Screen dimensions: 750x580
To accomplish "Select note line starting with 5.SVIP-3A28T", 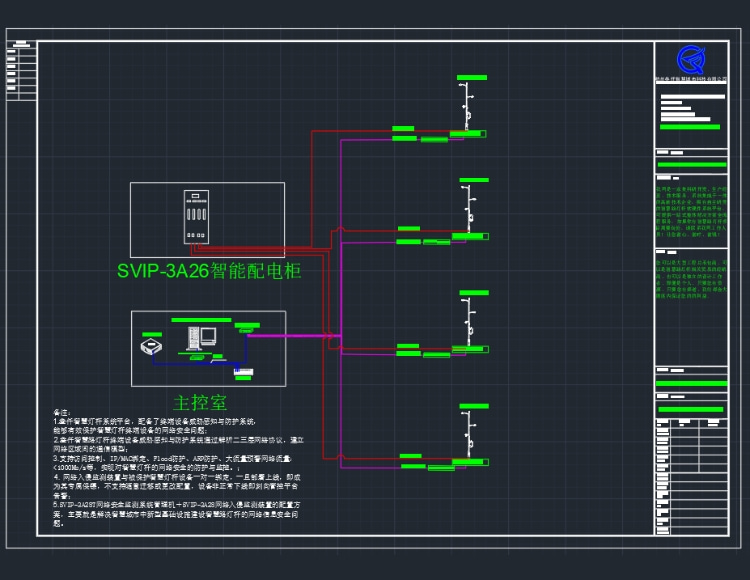I will [x=177, y=505].
